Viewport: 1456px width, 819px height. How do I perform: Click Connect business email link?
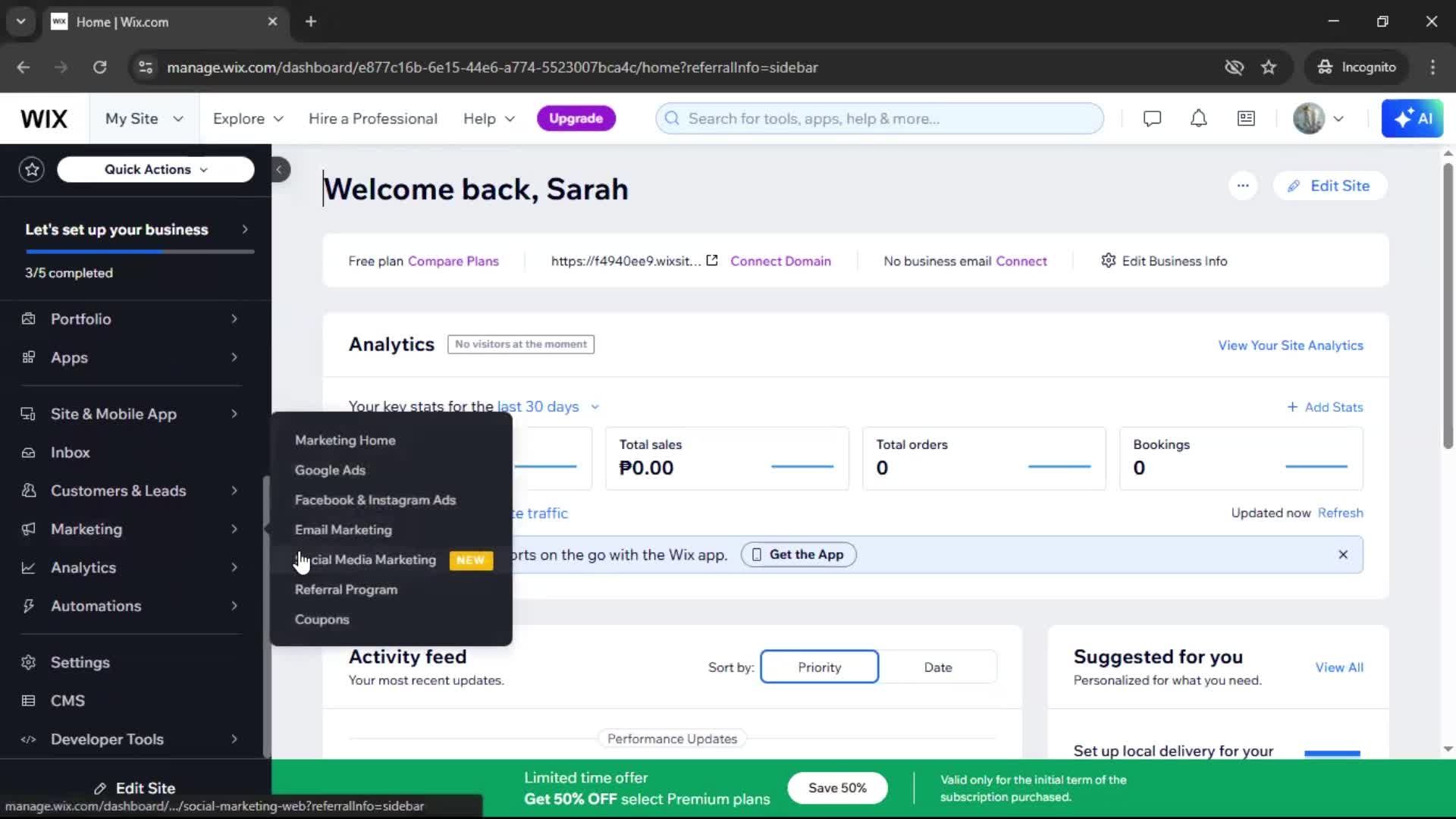click(x=1021, y=261)
